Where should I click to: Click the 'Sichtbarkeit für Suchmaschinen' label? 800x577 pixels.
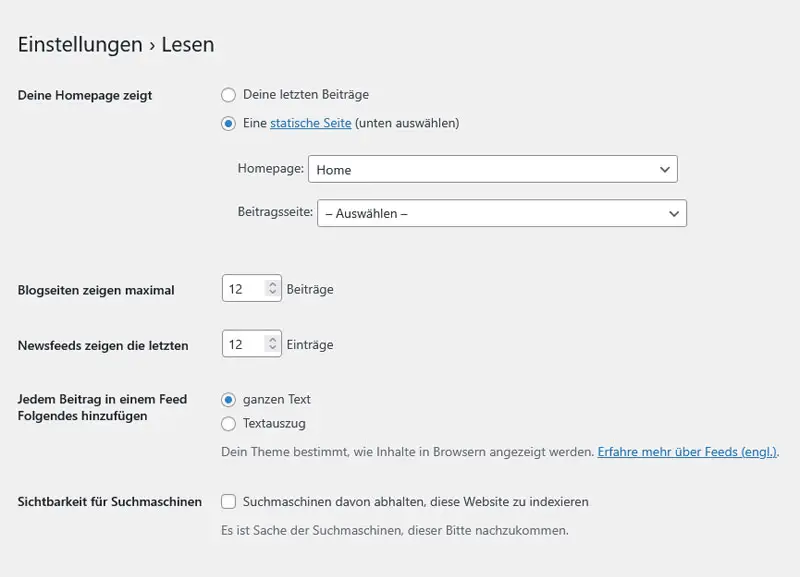click(x=110, y=502)
